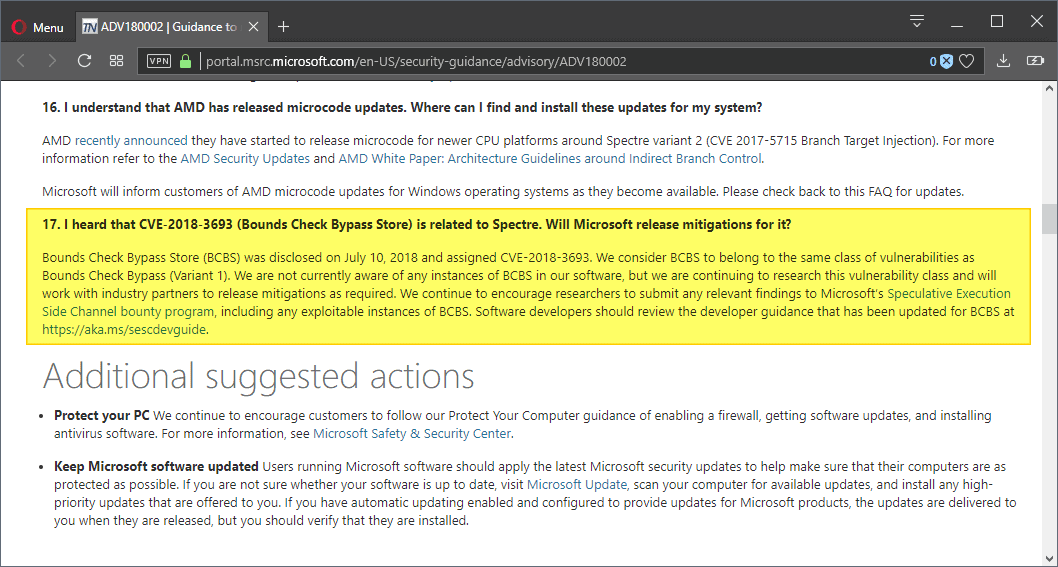
Task: Go forward to next page
Action: 52,61
